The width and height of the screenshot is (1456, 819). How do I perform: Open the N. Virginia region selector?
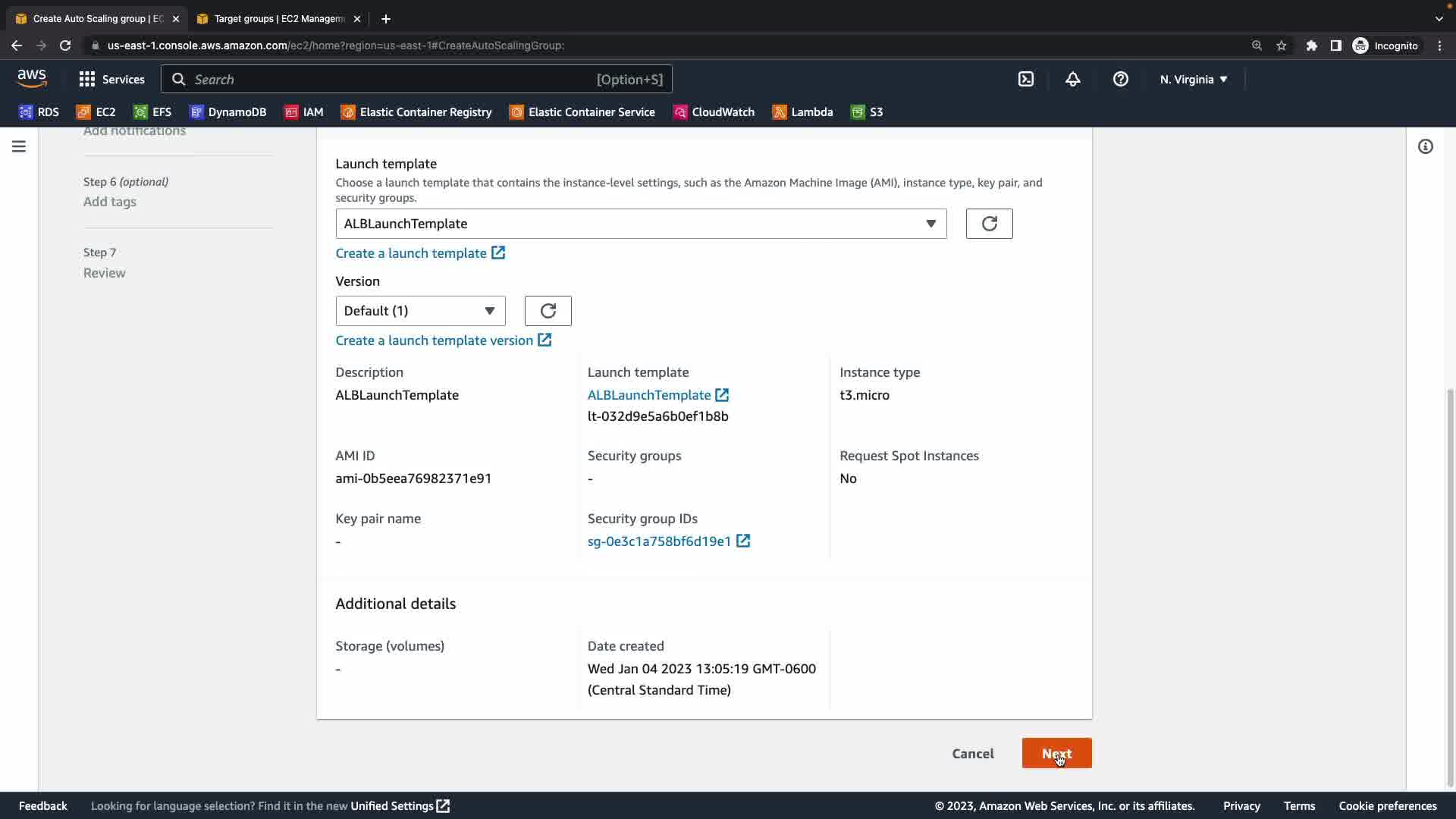click(1193, 79)
